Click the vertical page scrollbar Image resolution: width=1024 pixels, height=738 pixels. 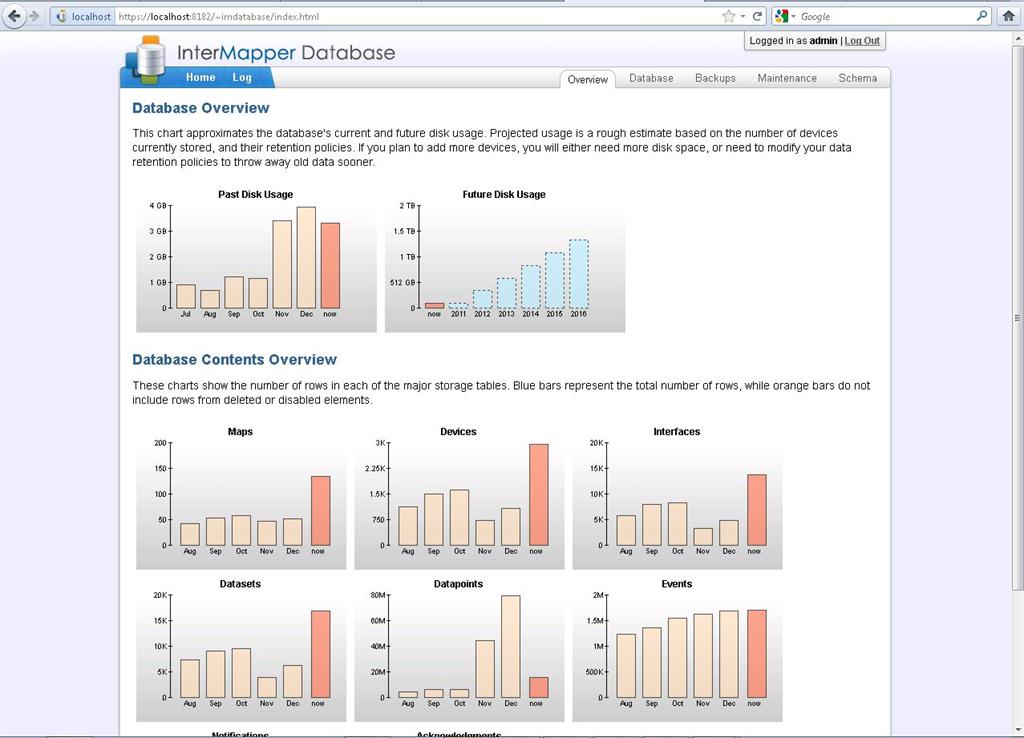[x=1017, y=318]
